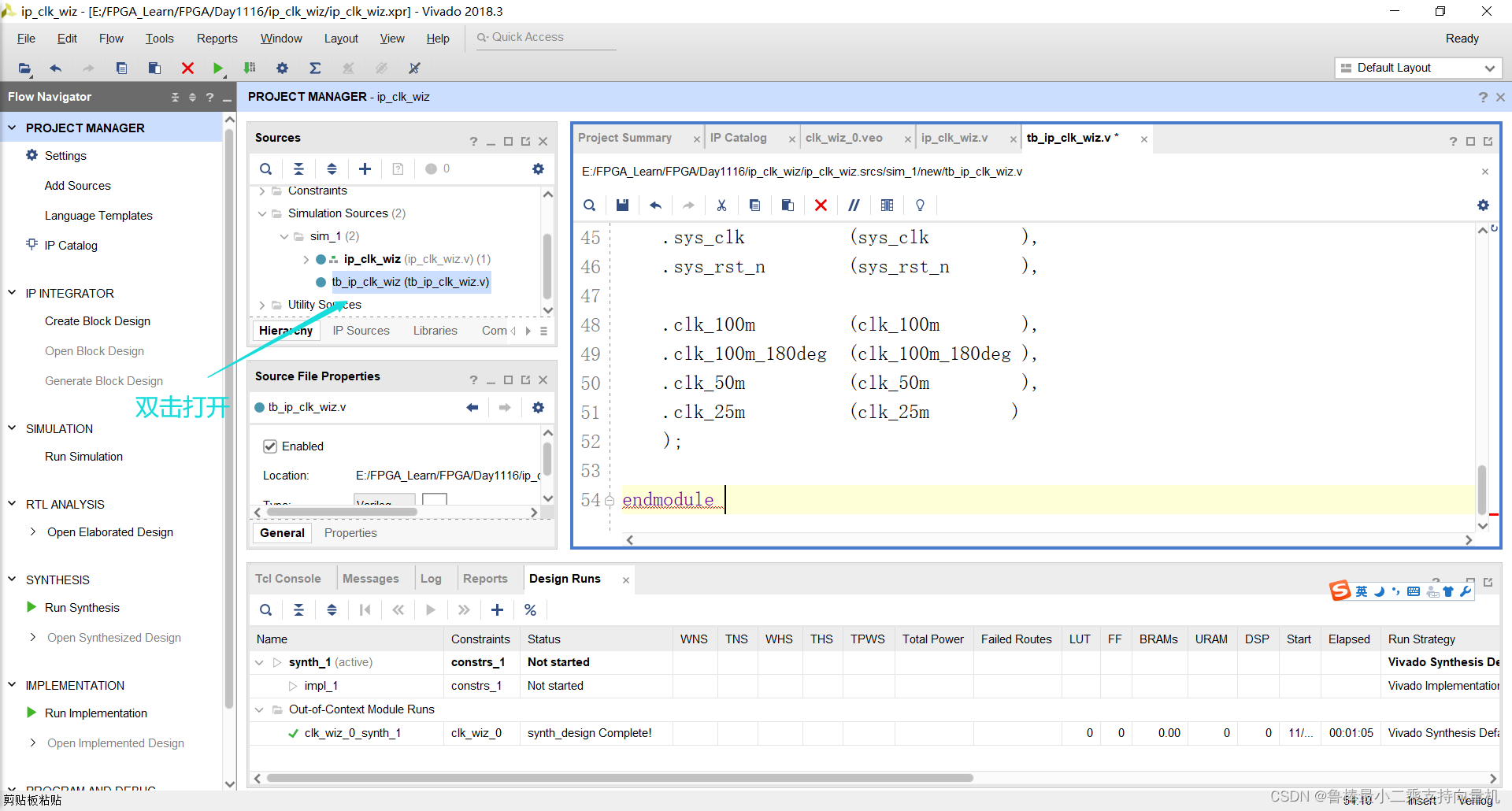Toggle column selection mode icon in editor

pos(887,205)
